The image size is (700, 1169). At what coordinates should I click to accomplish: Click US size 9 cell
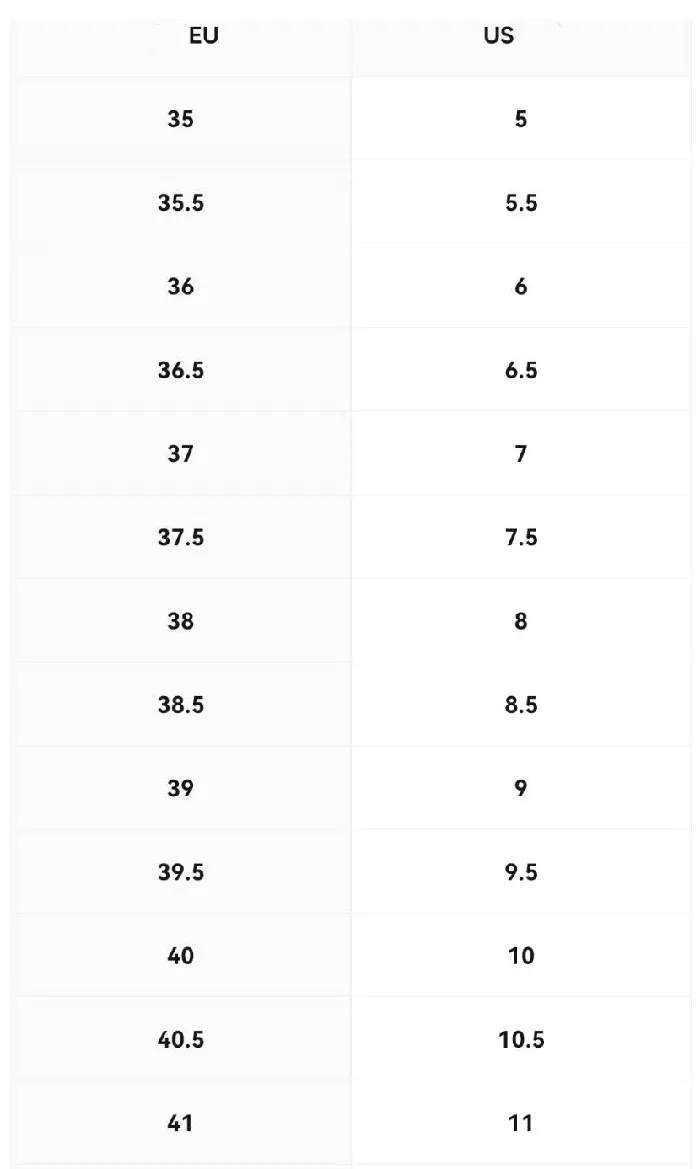click(x=520, y=788)
